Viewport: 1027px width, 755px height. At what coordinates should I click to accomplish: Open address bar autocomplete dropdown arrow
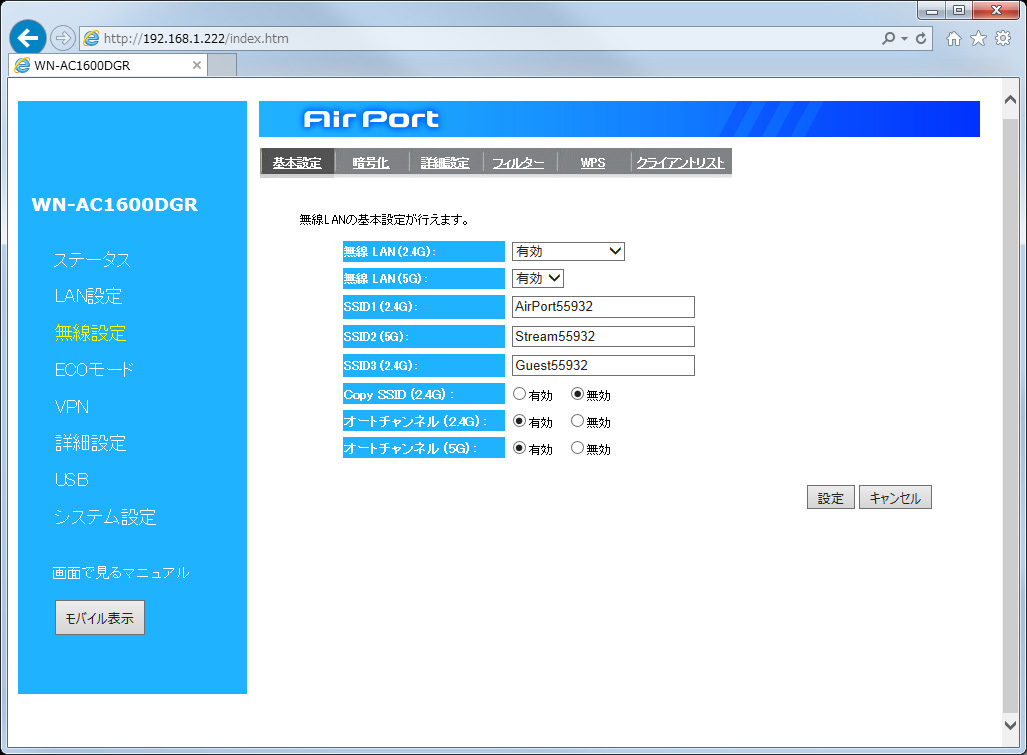904,38
